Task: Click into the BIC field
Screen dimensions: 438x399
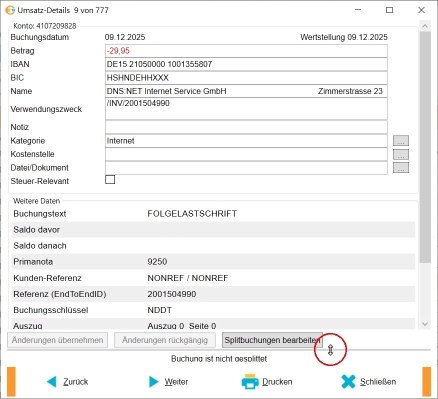Action: 246,78
